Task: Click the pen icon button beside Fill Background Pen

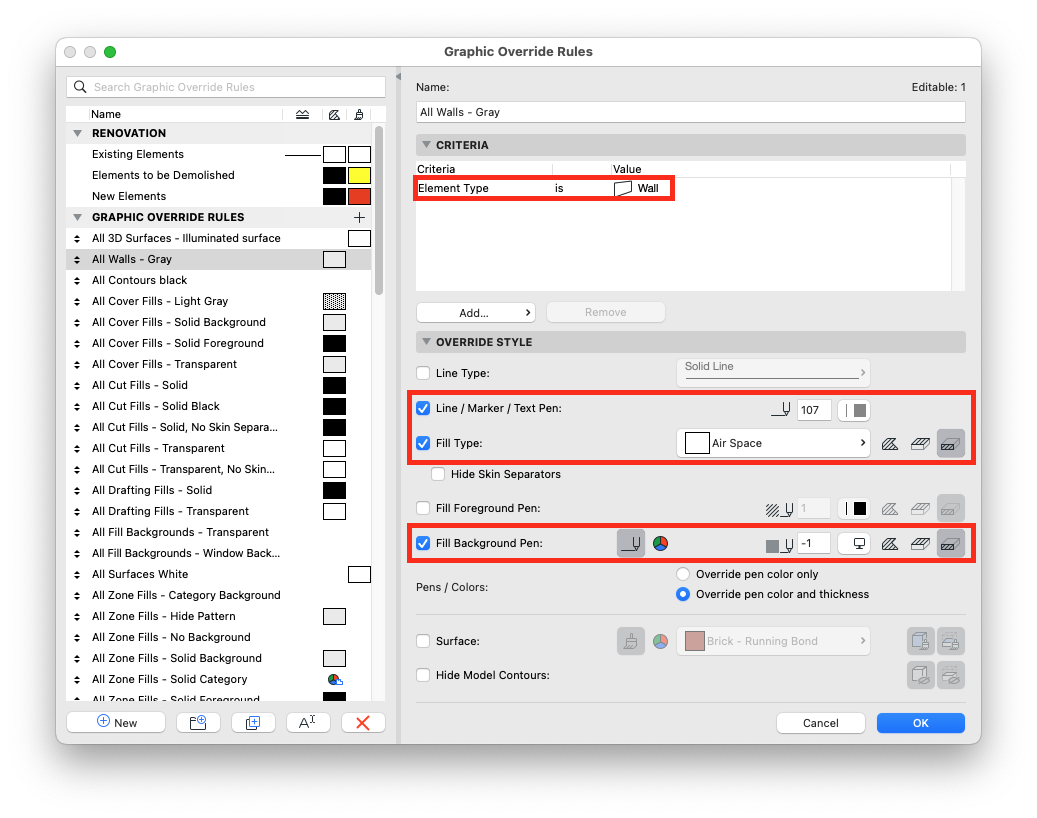Action: [631, 544]
